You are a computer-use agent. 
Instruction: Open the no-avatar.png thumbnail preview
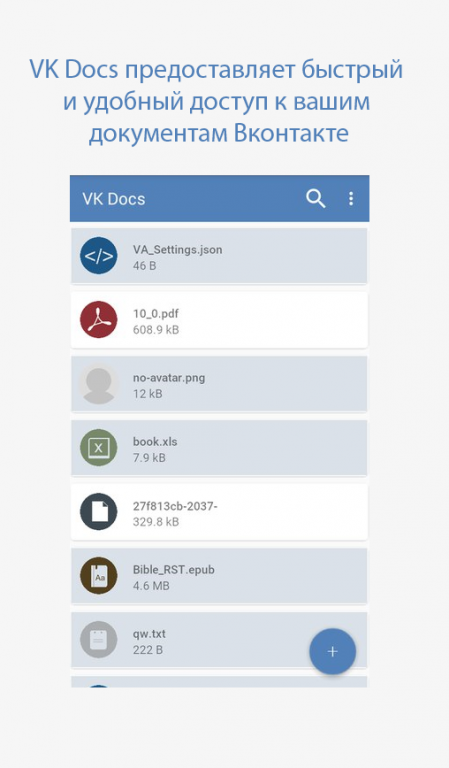click(x=98, y=384)
